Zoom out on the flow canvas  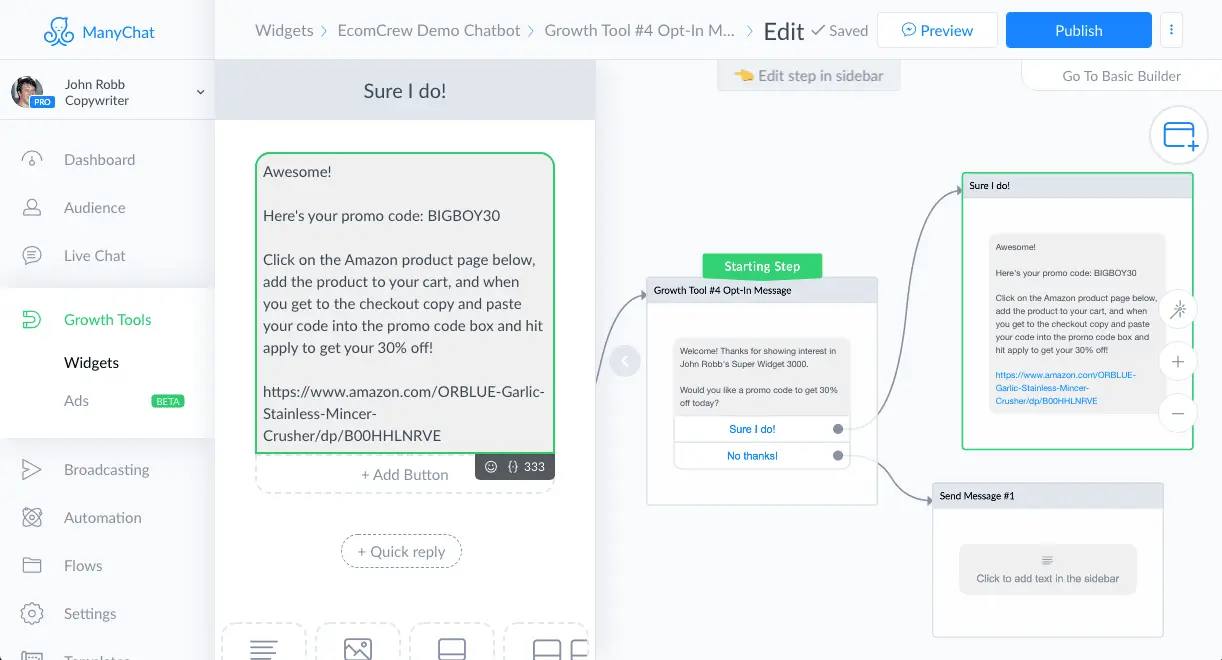[x=1178, y=413]
